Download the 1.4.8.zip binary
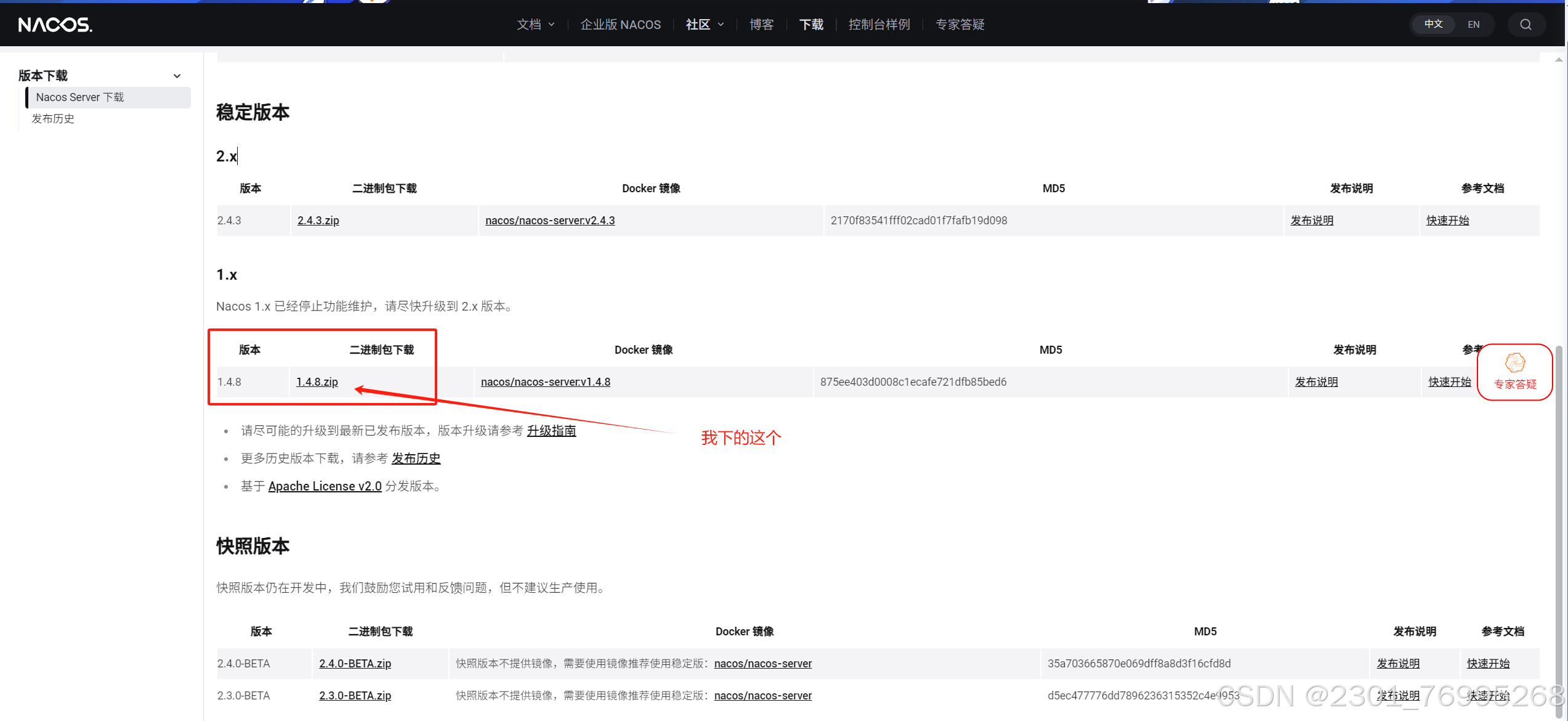The width and height of the screenshot is (1568, 721). (x=317, y=382)
